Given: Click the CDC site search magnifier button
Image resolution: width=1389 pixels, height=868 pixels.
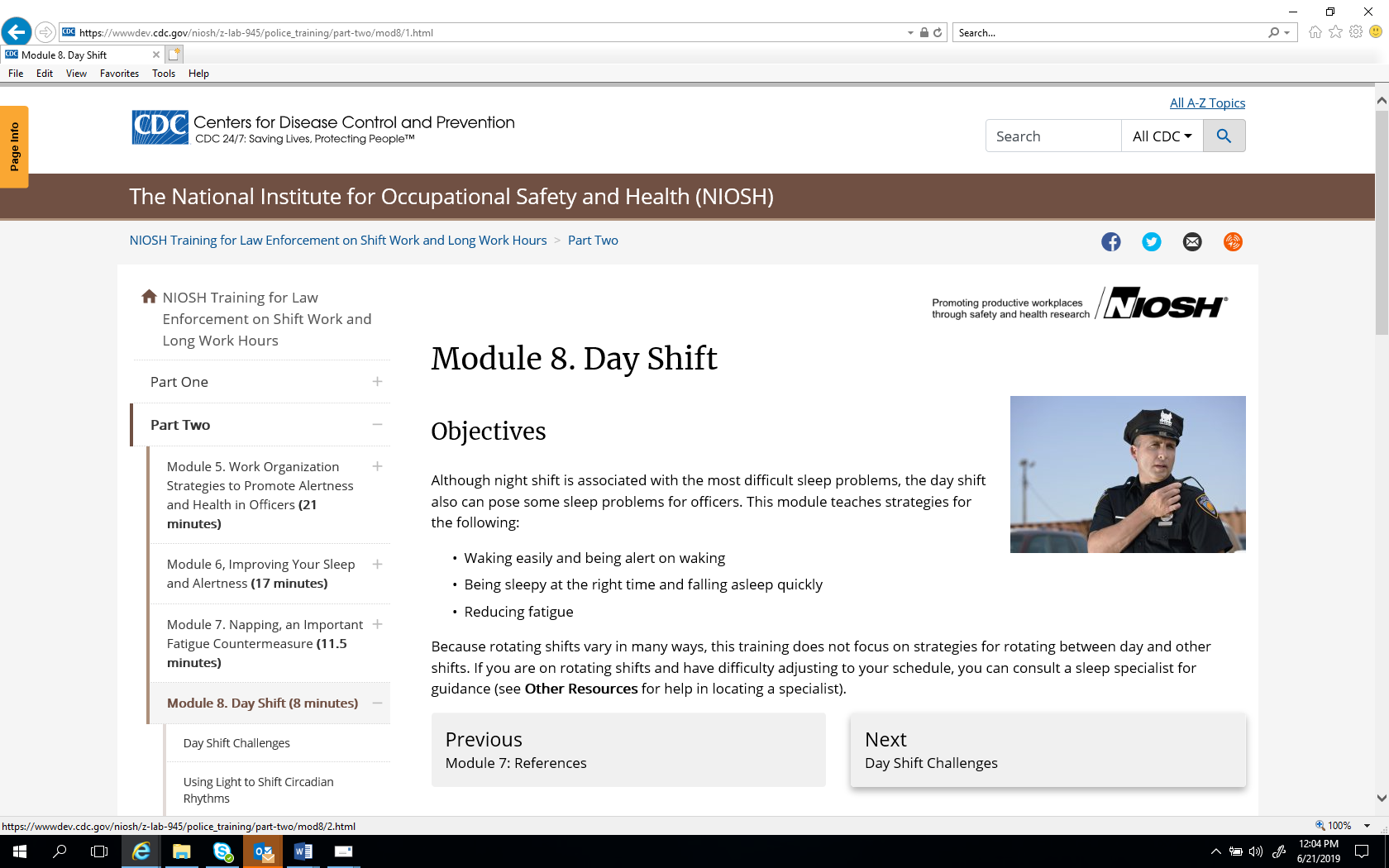Looking at the screenshot, I should (1224, 136).
